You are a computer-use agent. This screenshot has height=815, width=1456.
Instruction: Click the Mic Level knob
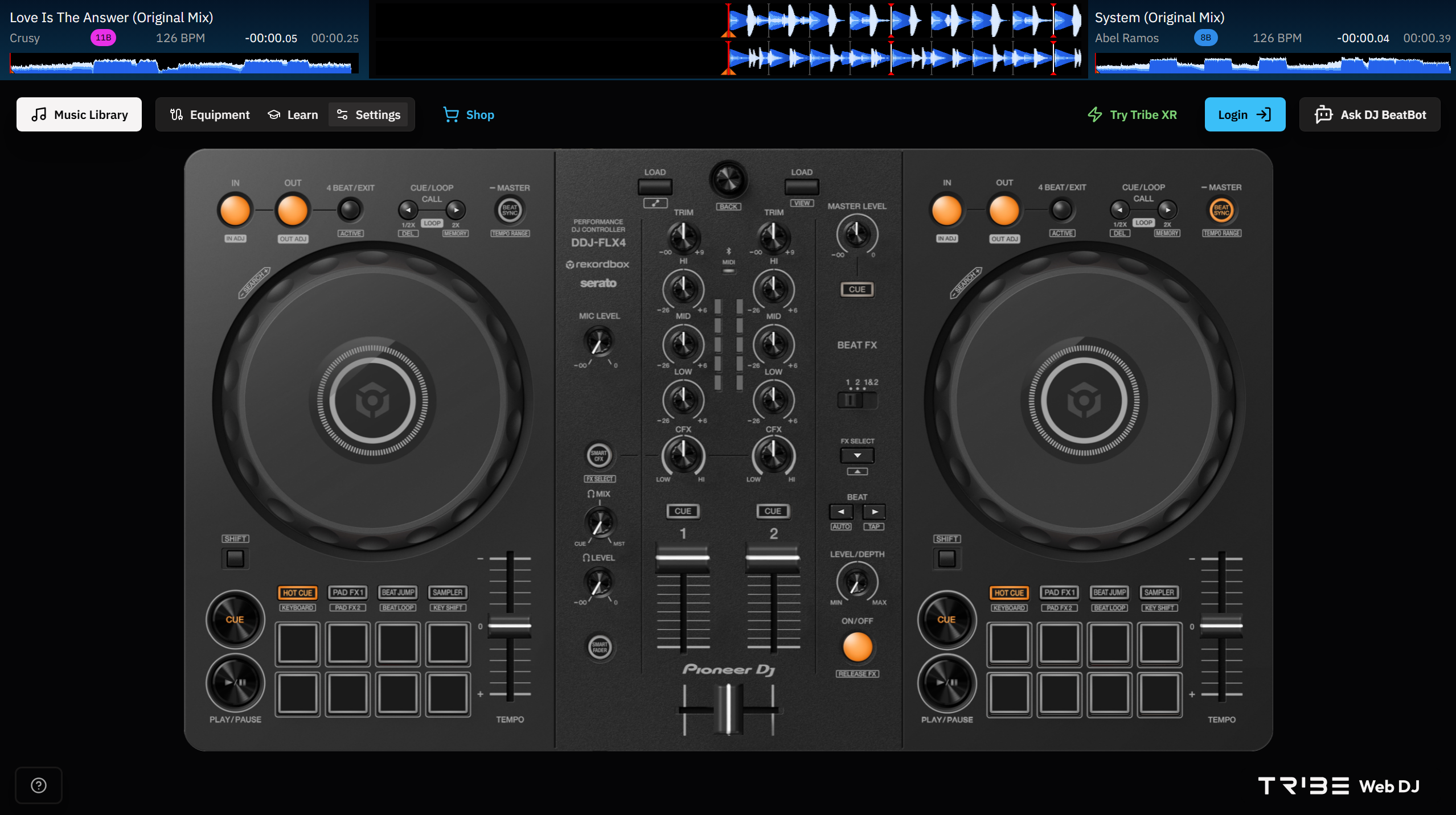598,341
